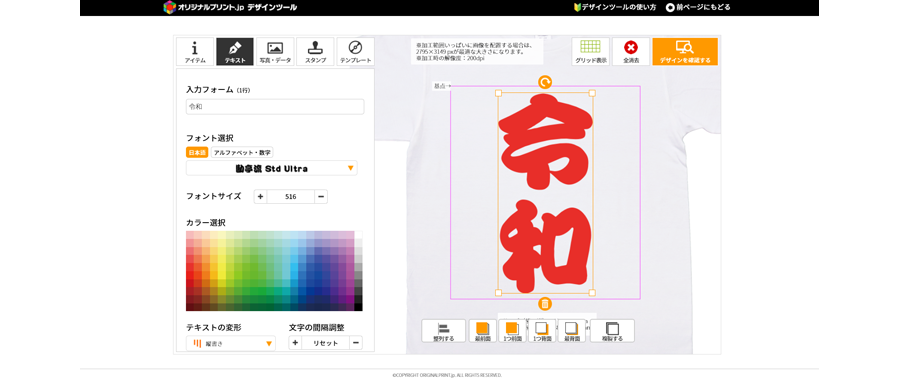Click the 入力フォーム text field containing 令和
This screenshot has width=900, height=391.
point(275,107)
